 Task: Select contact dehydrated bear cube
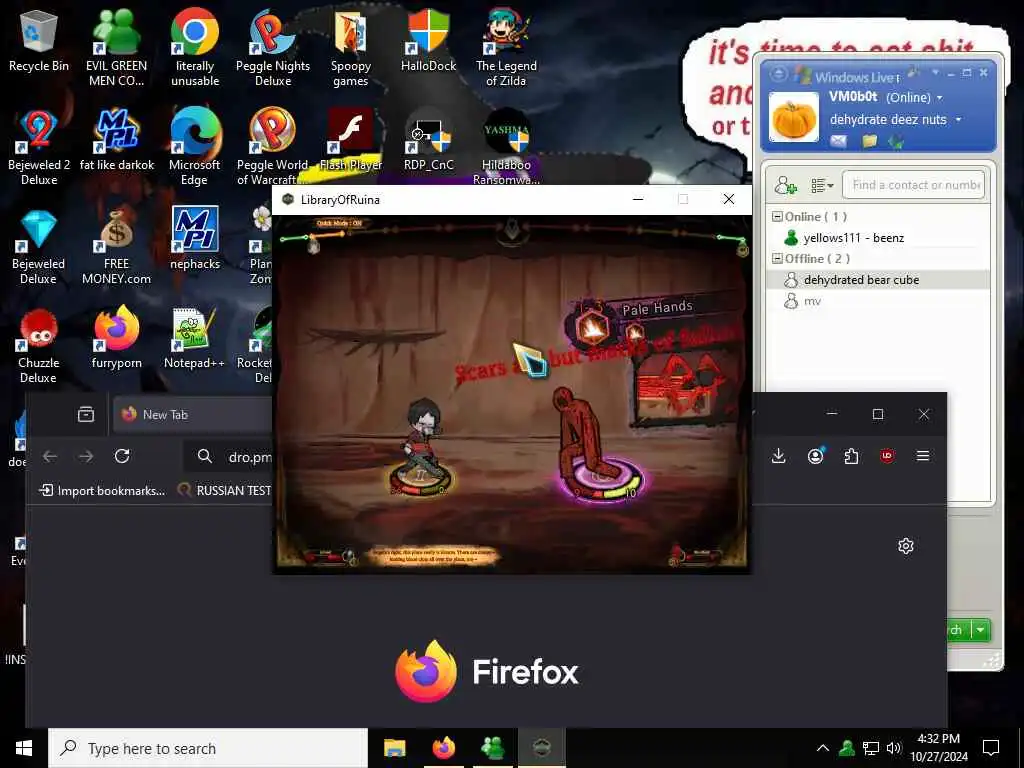tap(878, 280)
